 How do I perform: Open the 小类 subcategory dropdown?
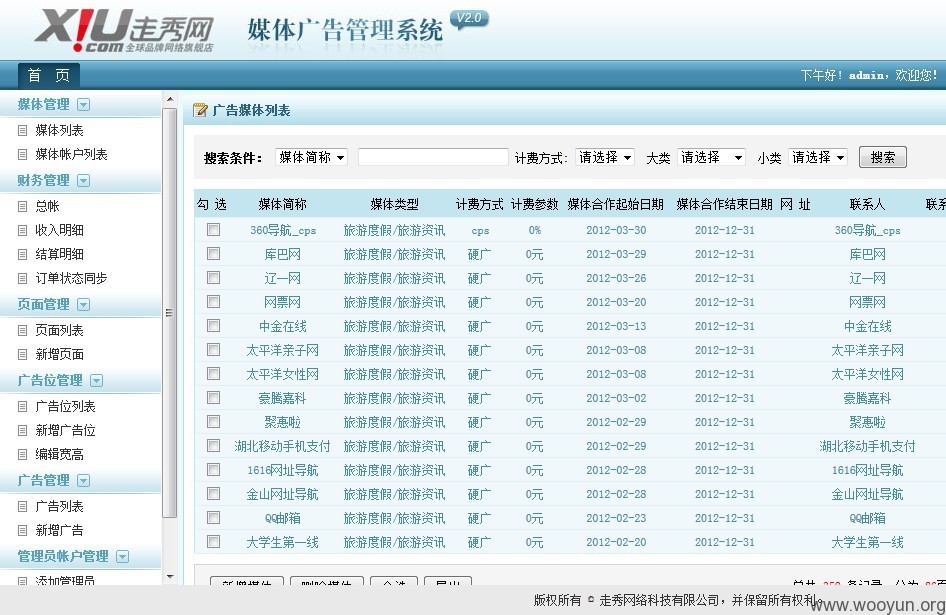(817, 158)
